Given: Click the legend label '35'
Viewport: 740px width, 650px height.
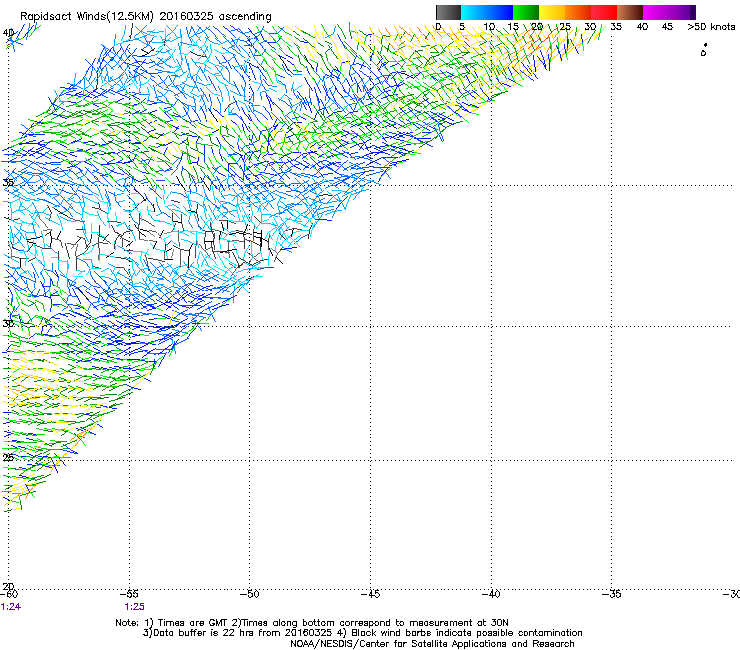Looking at the screenshot, I should click(x=616, y=27).
